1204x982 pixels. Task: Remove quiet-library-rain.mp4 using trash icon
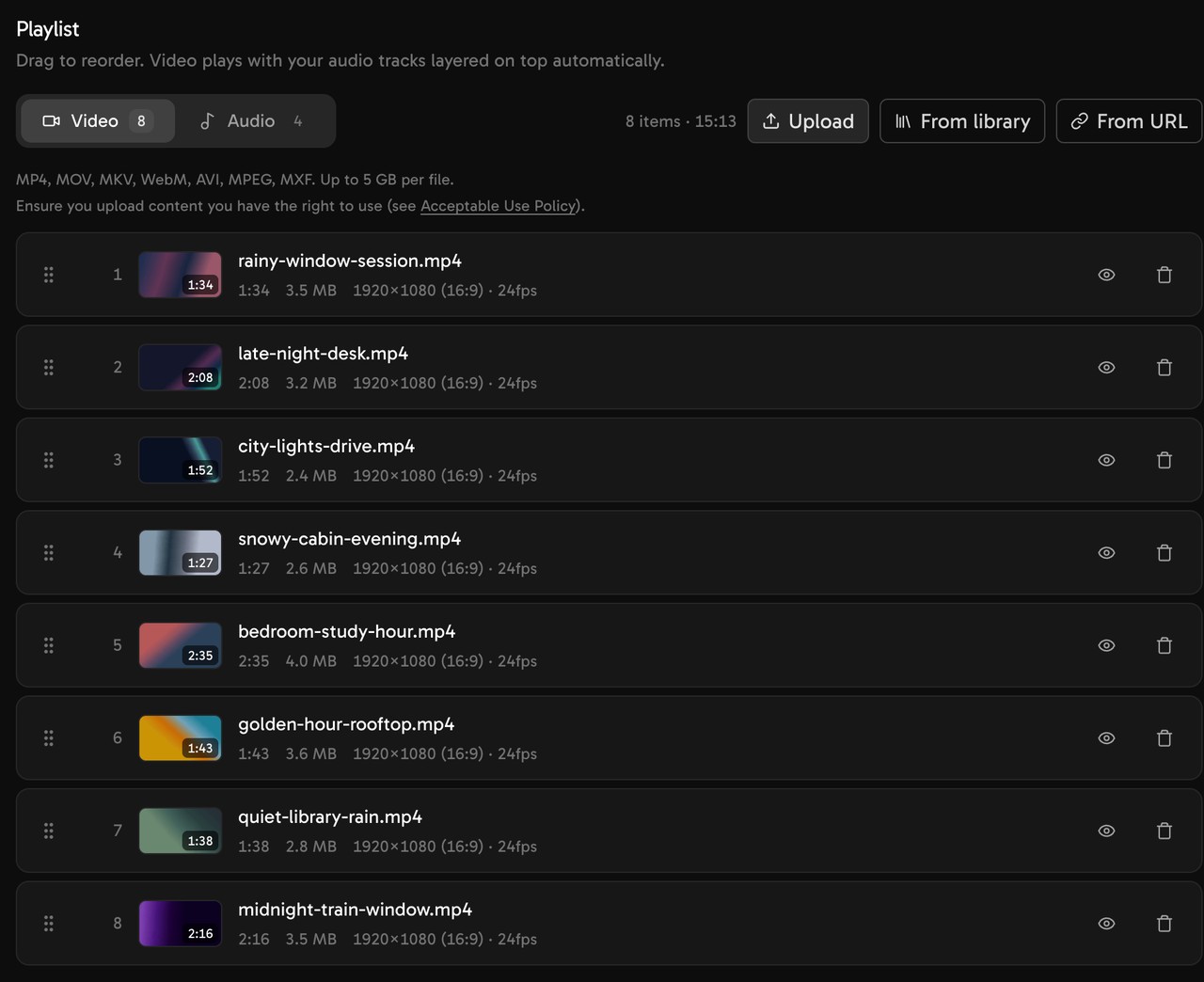(x=1164, y=831)
